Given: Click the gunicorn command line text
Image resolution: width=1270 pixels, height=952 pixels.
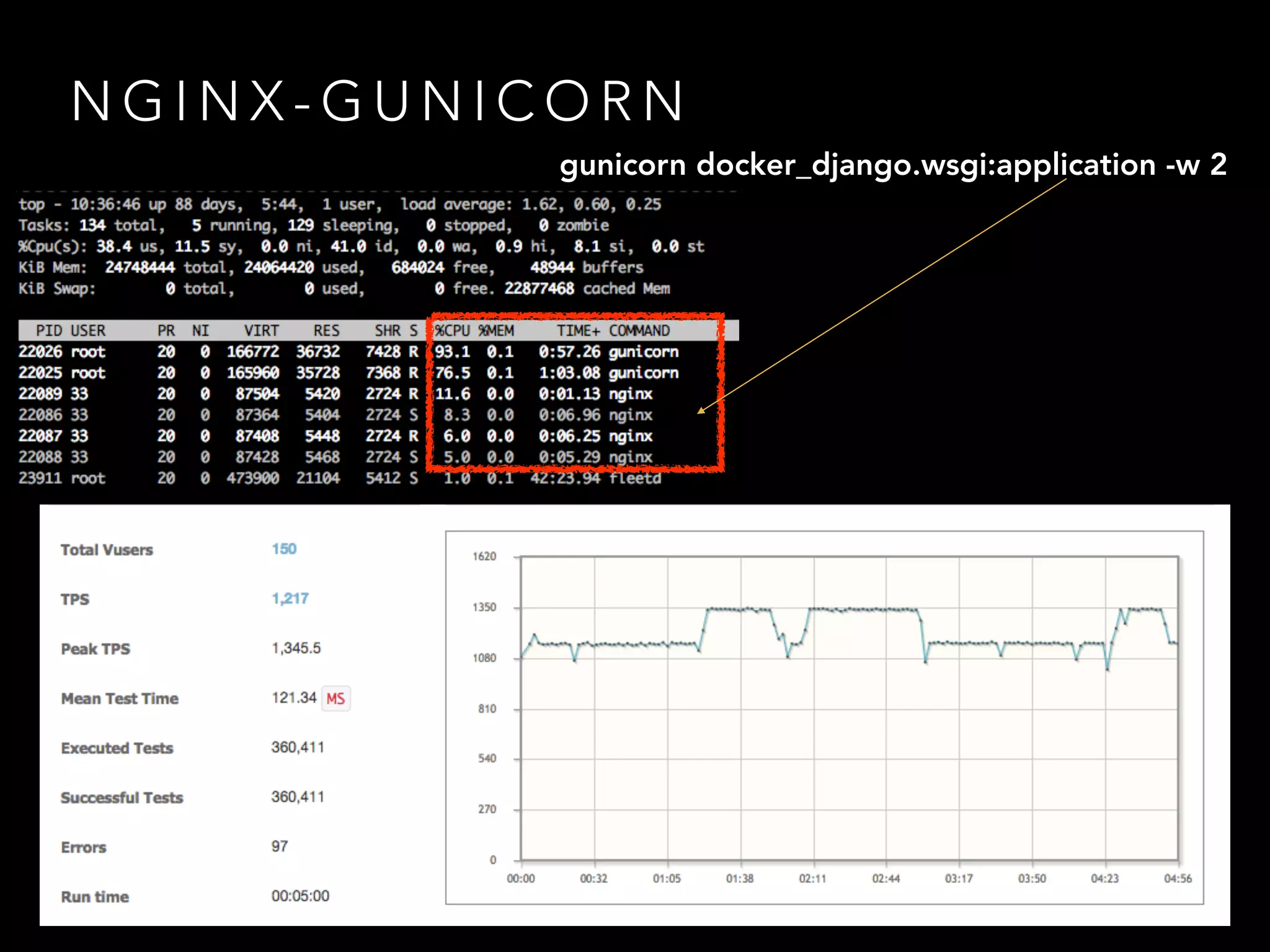Looking at the screenshot, I should coord(892,165).
